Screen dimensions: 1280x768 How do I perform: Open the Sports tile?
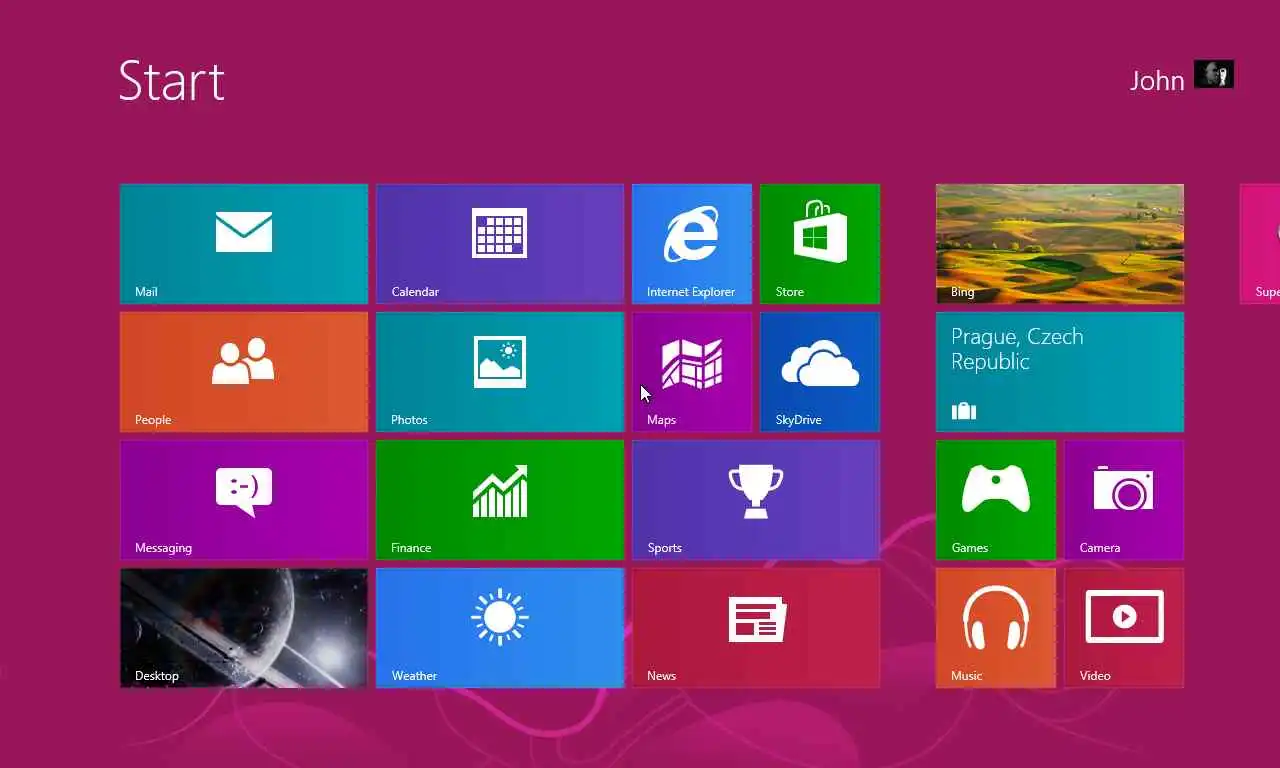click(x=756, y=500)
